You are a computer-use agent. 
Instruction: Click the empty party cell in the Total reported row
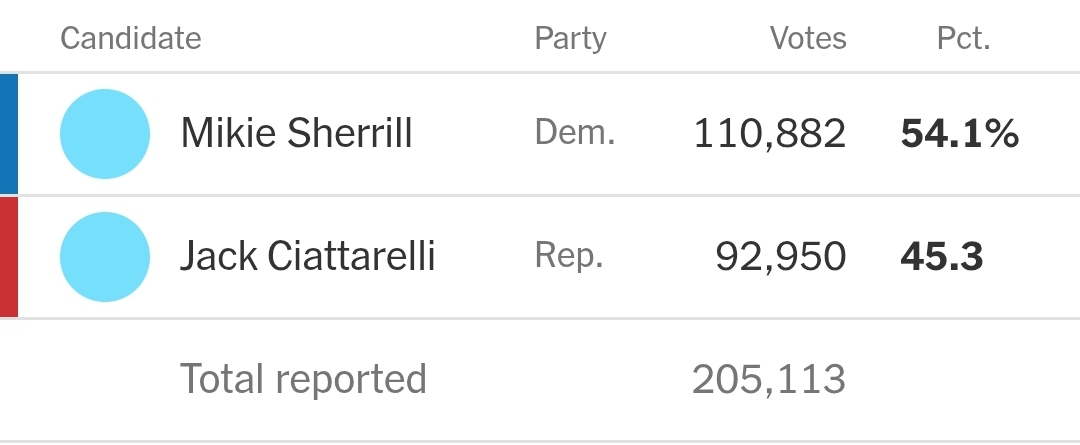tap(570, 380)
